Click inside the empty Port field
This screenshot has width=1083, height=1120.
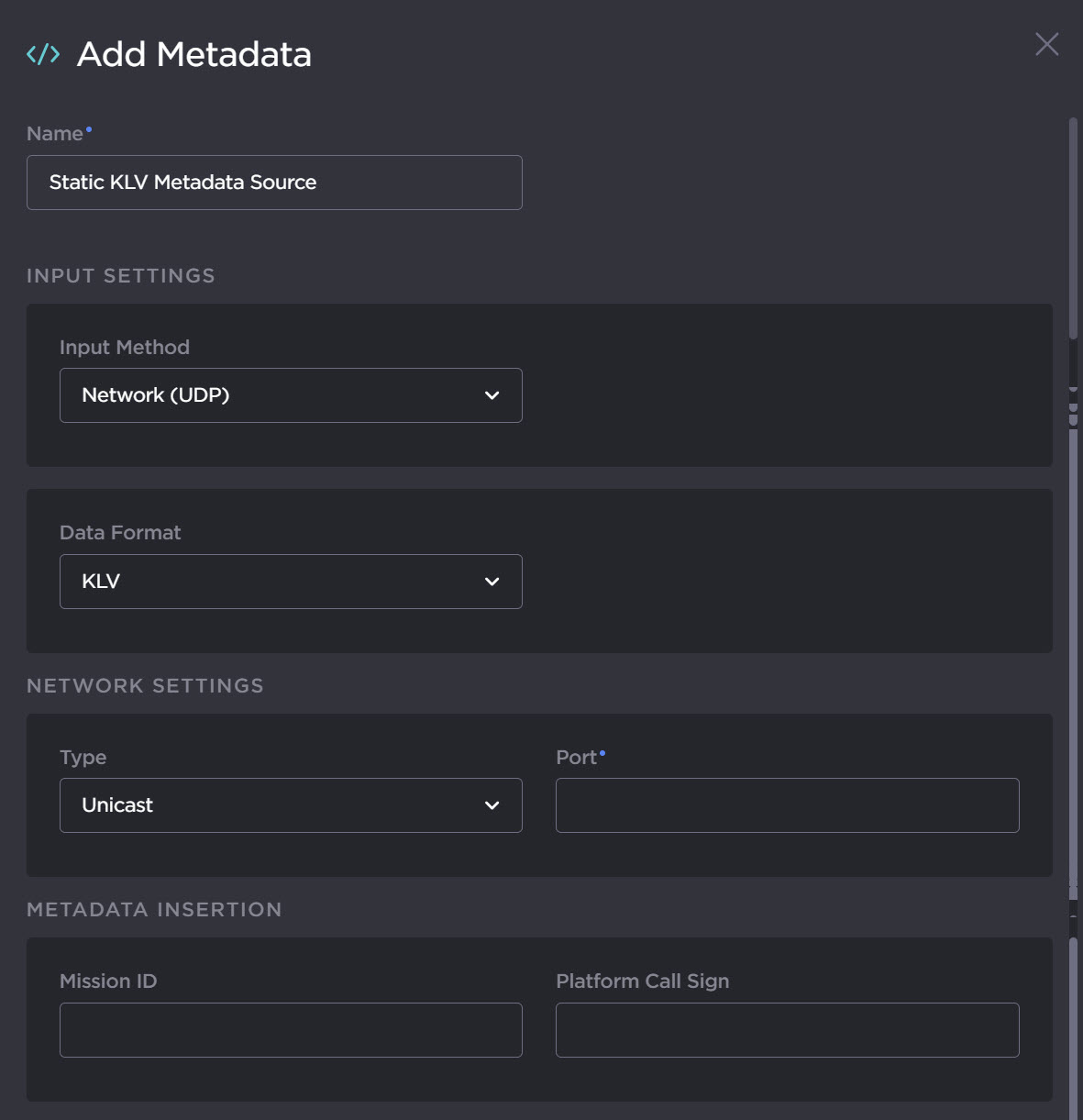(x=786, y=804)
